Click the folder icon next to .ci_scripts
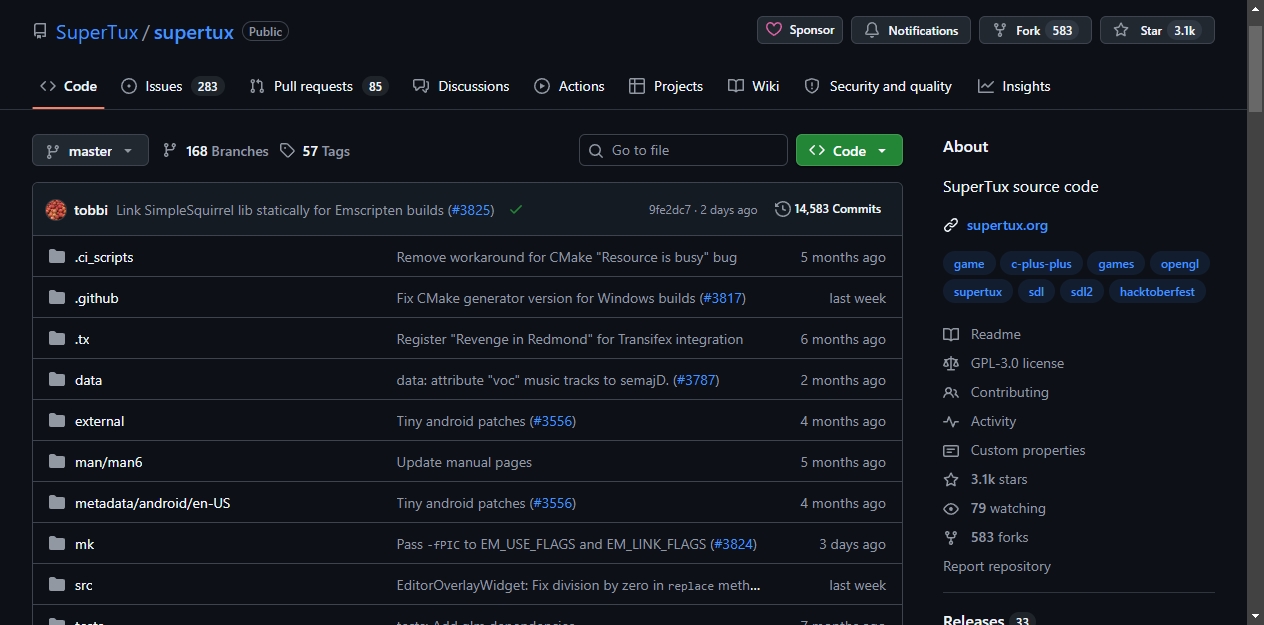The image size is (1264, 625). pyautogui.click(x=57, y=257)
